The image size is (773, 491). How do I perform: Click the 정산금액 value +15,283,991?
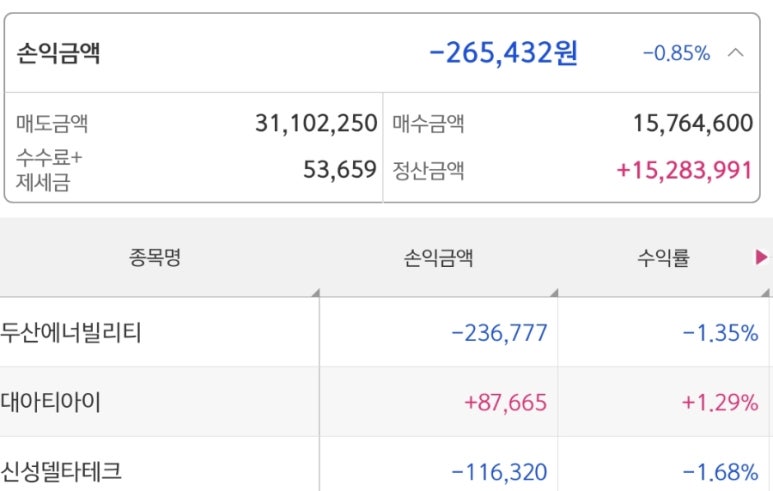tap(684, 170)
